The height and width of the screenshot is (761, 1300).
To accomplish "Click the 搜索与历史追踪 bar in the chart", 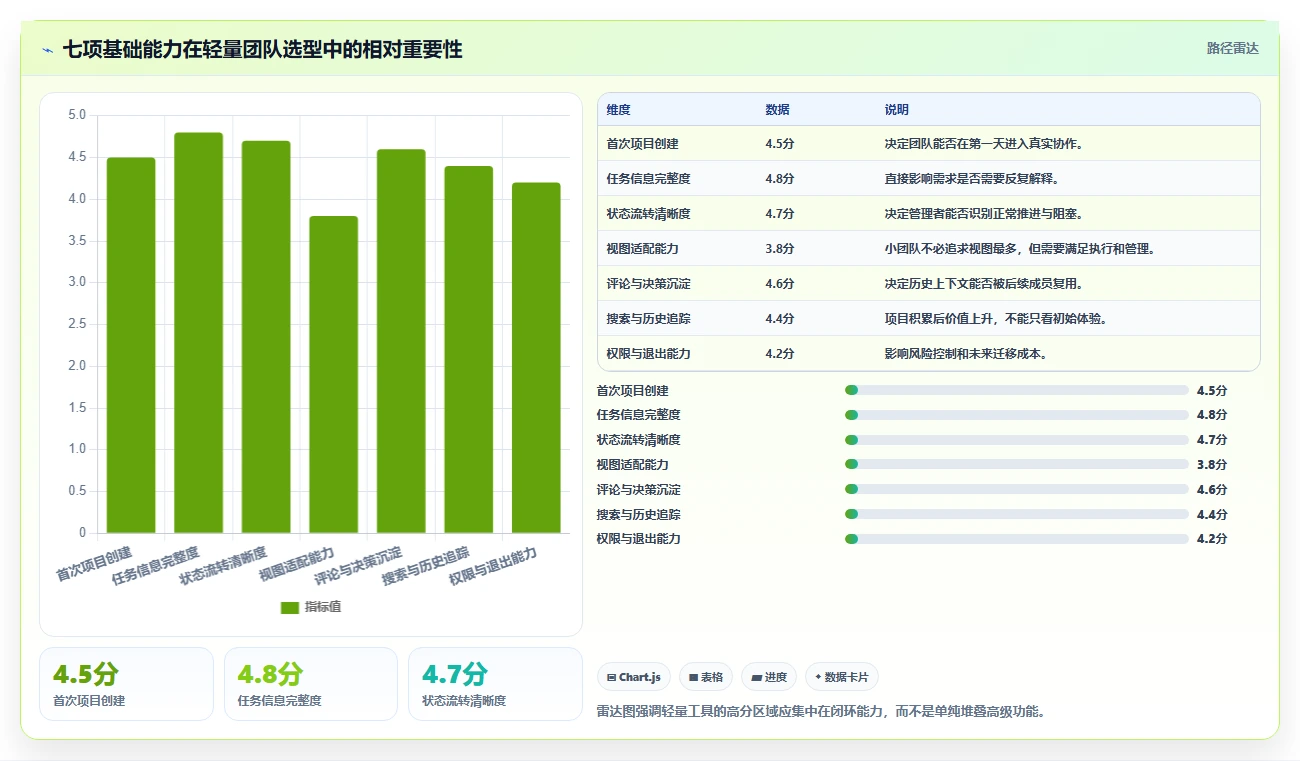I will click(469, 350).
